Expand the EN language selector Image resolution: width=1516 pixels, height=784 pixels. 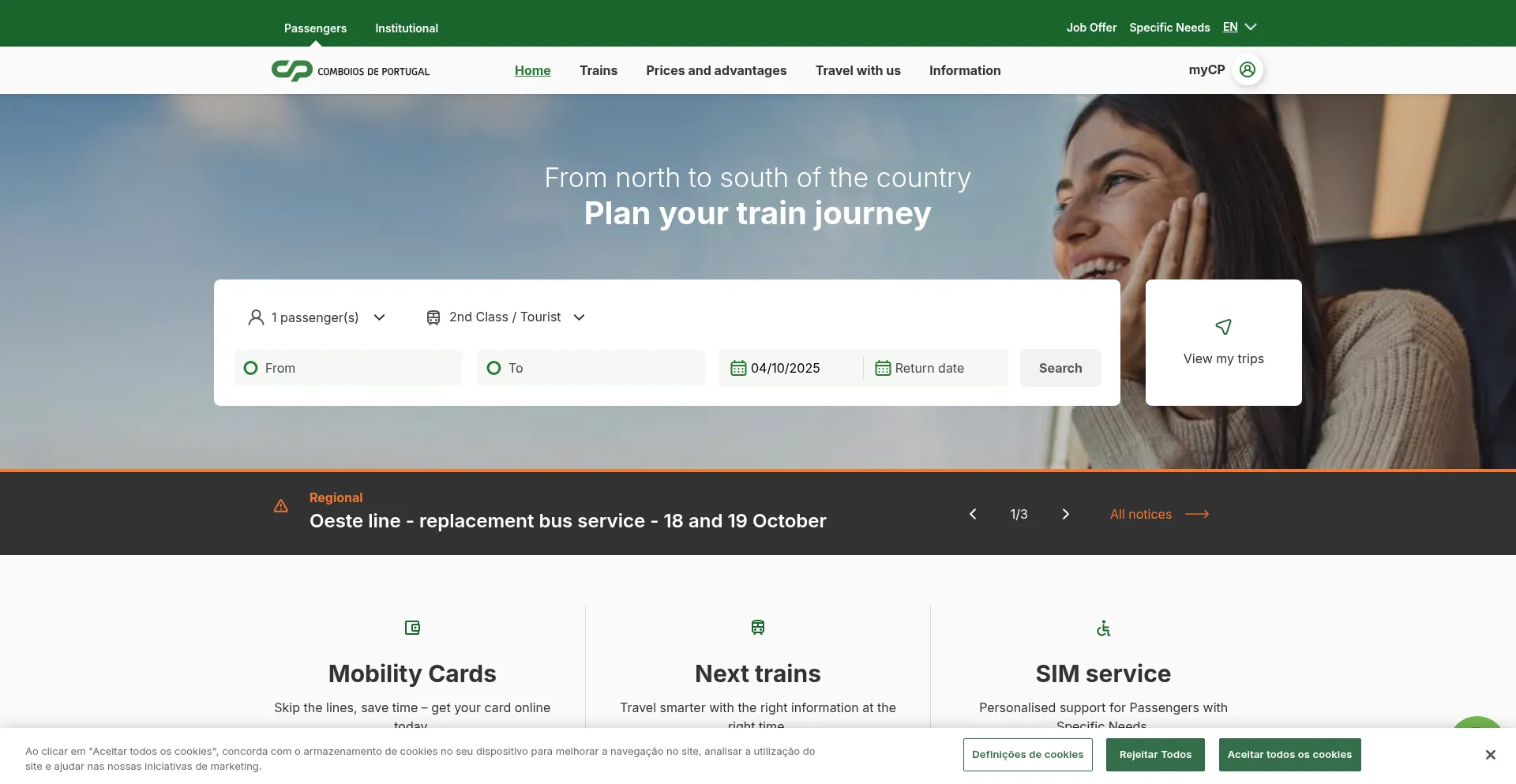coord(1240,28)
